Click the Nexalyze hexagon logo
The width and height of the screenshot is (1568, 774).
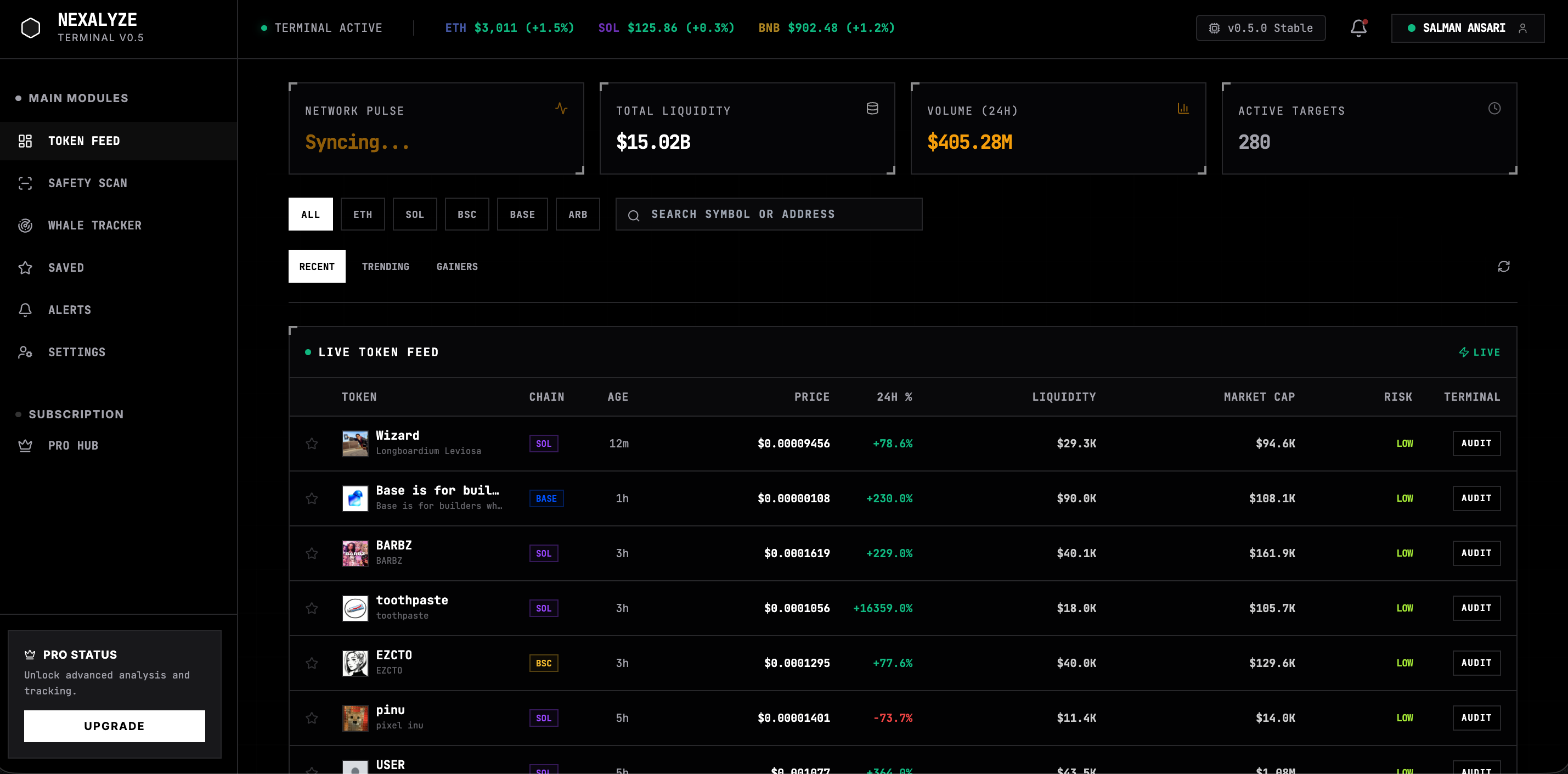pyautogui.click(x=30, y=28)
